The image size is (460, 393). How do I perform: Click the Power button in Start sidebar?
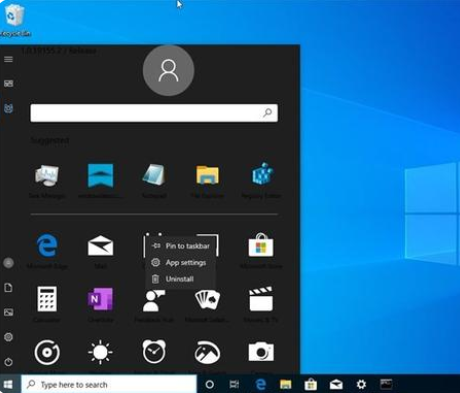click(x=8, y=362)
